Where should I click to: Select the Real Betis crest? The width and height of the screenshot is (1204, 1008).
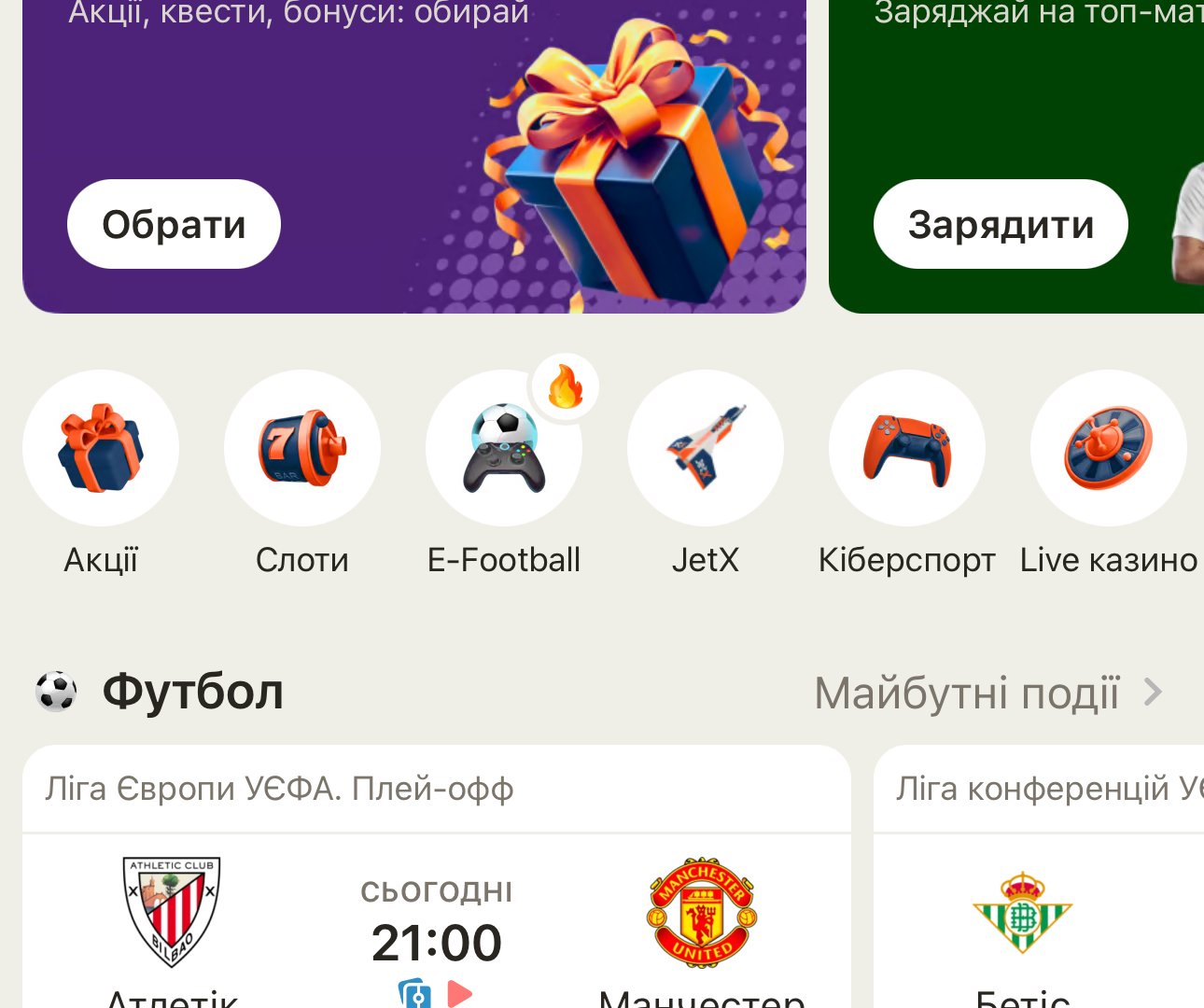(x=1023, y=913)
